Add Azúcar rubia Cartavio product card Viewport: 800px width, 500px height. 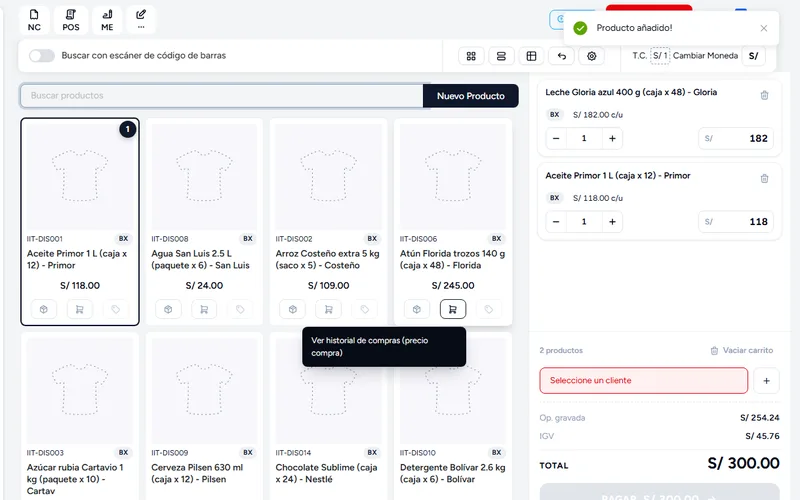[x=80, y=416]
